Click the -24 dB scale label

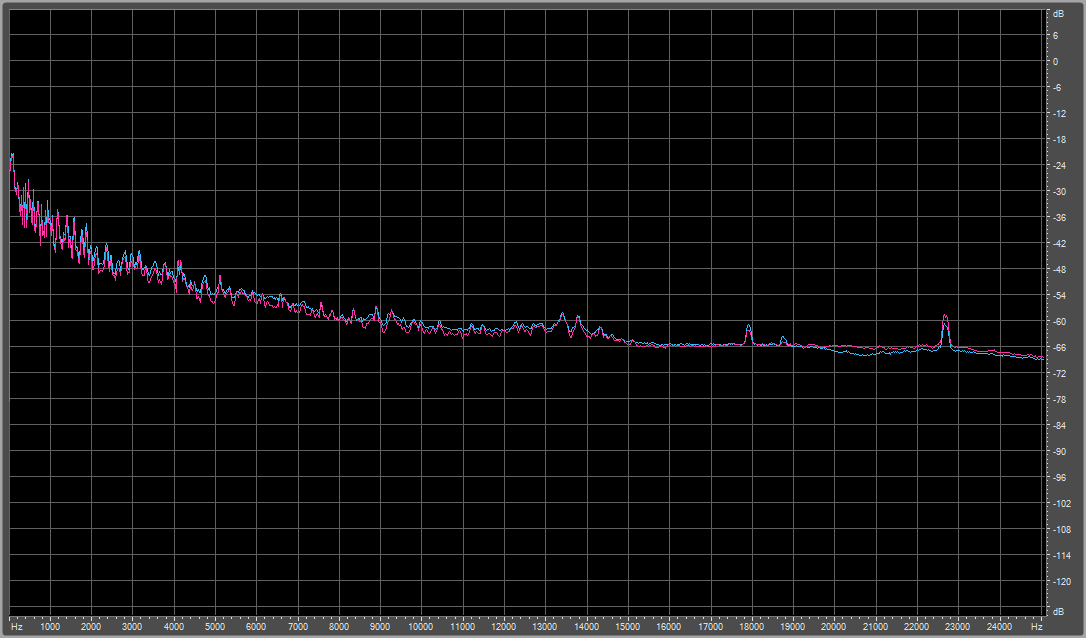coord(1059,166)
